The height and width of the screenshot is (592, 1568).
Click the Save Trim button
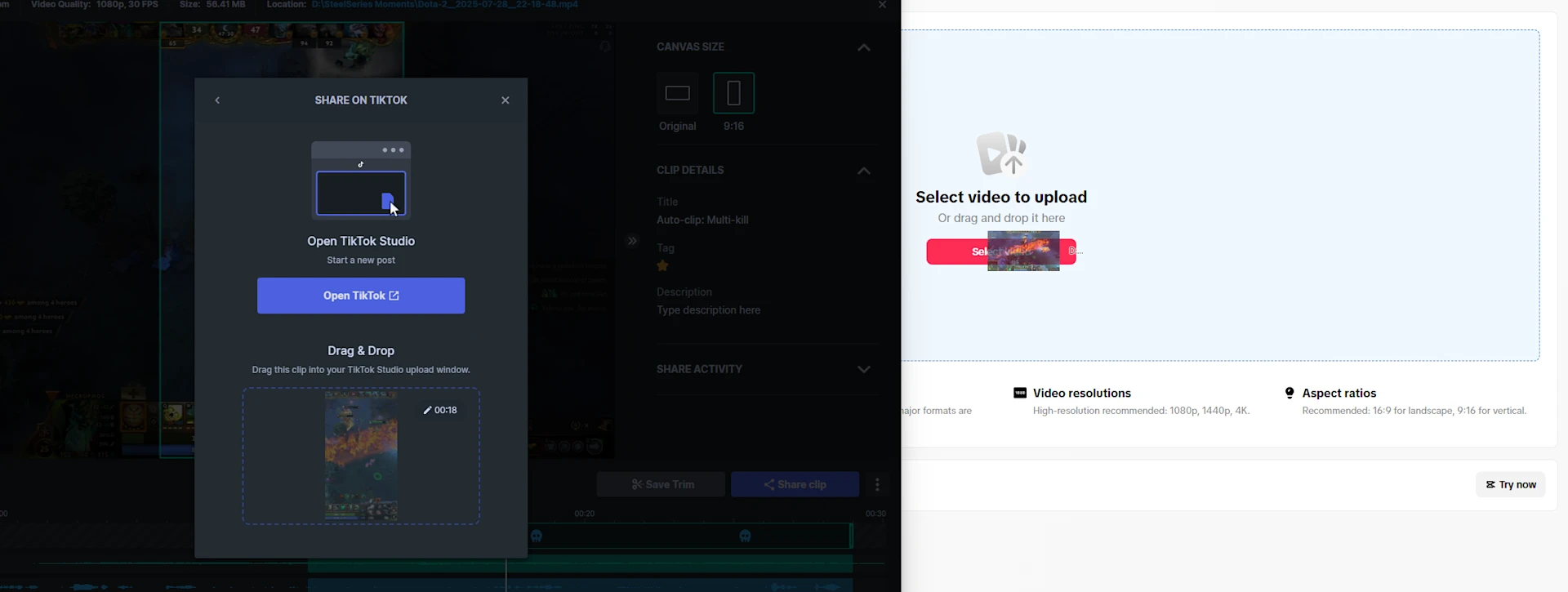point(661,484)
